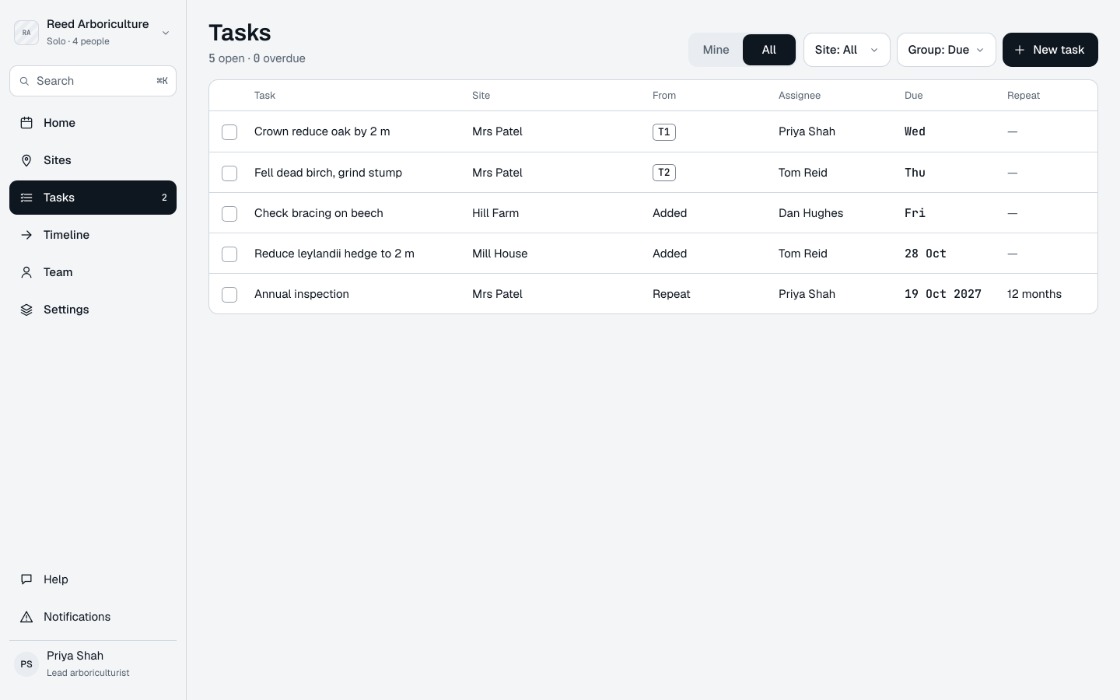This screenshot has width=1120, height=700.
Task: Click the Notifications warning triangle icon
Action: pyautogui.click(x=26, y=616)
